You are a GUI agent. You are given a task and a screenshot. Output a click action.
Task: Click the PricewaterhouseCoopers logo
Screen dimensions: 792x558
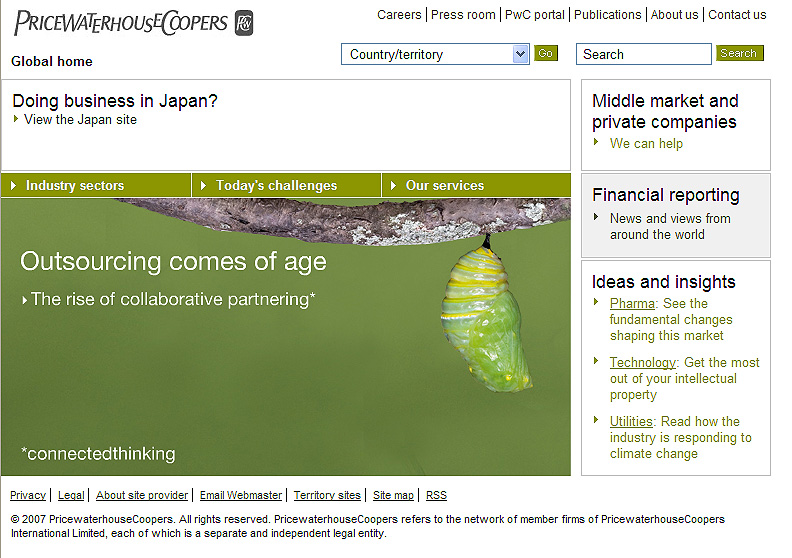pyautogui.click(x=134, y=23)
